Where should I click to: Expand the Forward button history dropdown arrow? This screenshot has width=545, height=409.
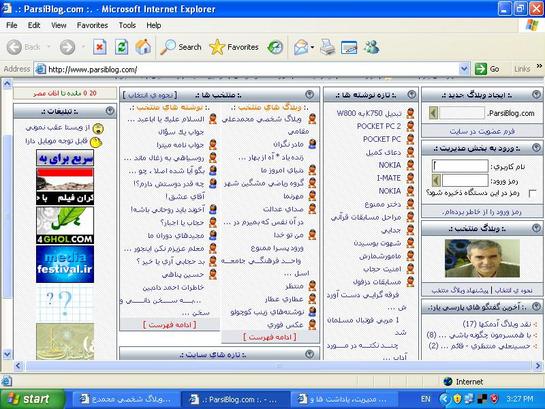point(83,47)
